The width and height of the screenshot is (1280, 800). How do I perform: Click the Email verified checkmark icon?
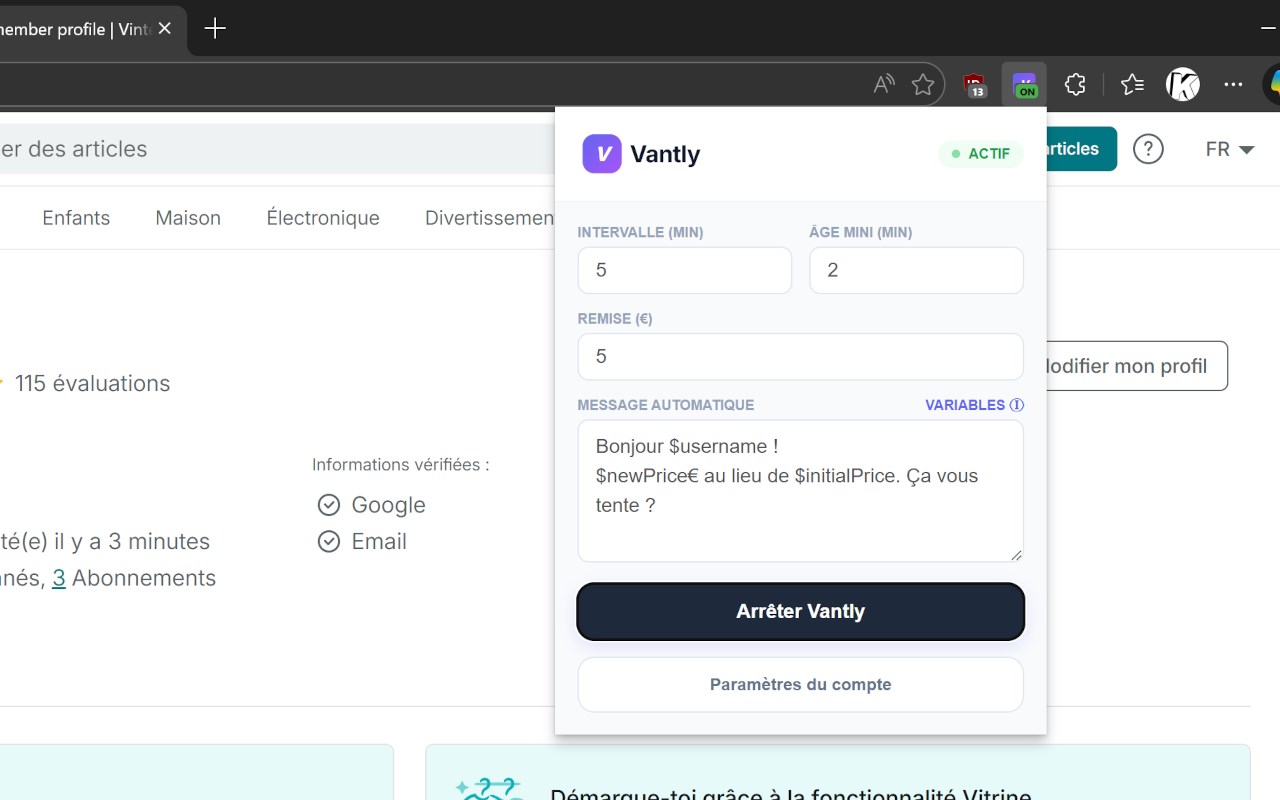(x=329, y=542)
